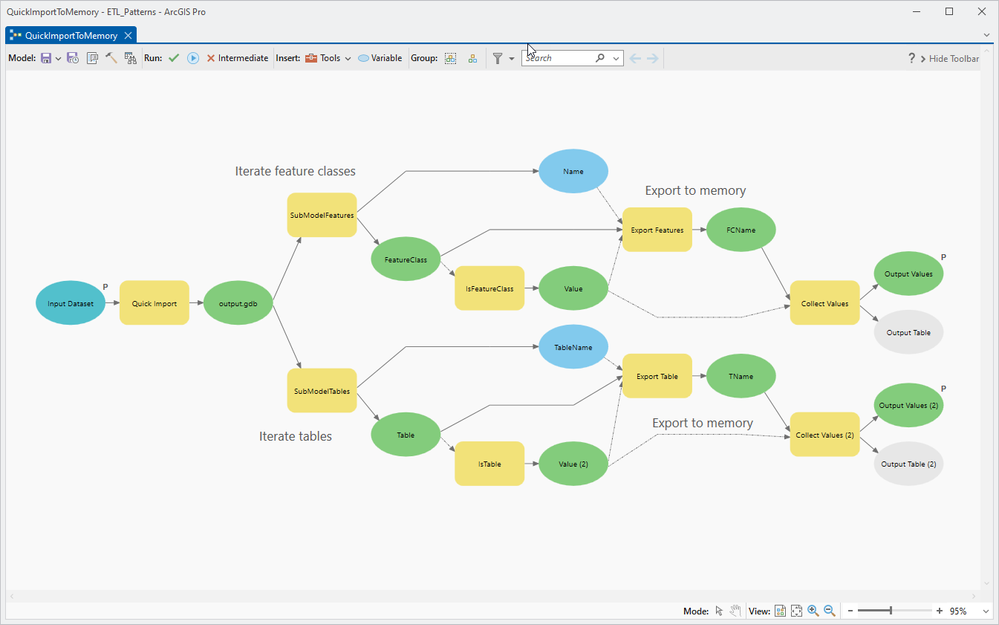Open the Save dropdown arrow
Viewport: 999px width, 625px height.
point(58,59)
